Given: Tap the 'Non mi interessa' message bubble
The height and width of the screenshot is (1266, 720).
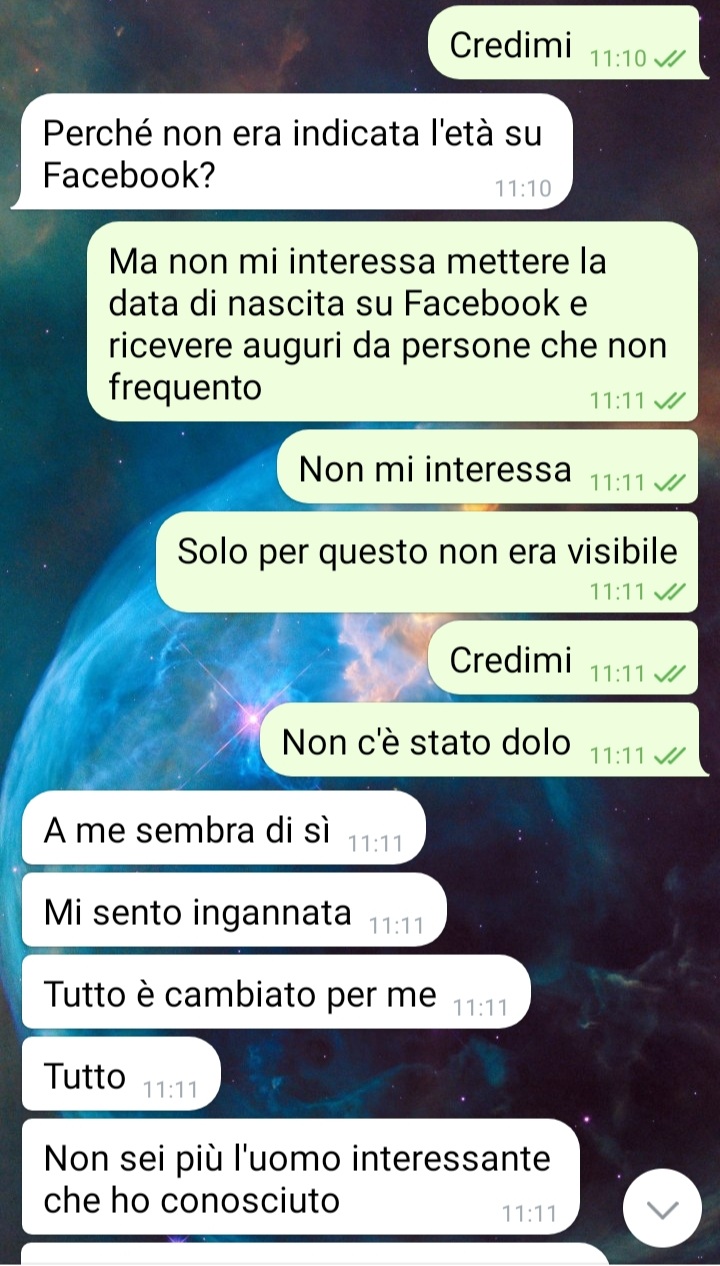Looking at the screenshot, I should (x=488, y=467).
